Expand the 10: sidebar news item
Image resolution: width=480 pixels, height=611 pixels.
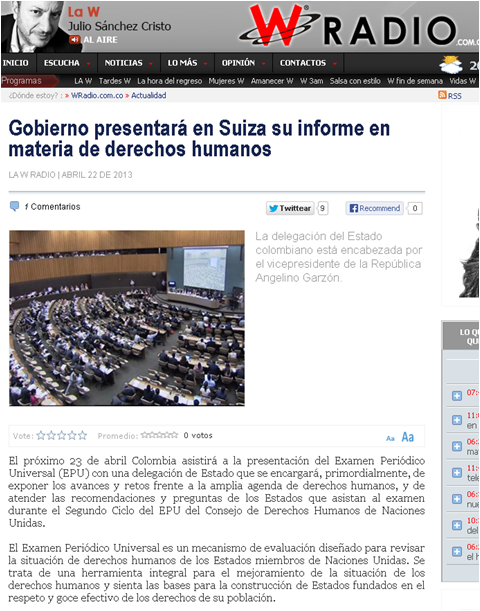click(x=457, y=525)
